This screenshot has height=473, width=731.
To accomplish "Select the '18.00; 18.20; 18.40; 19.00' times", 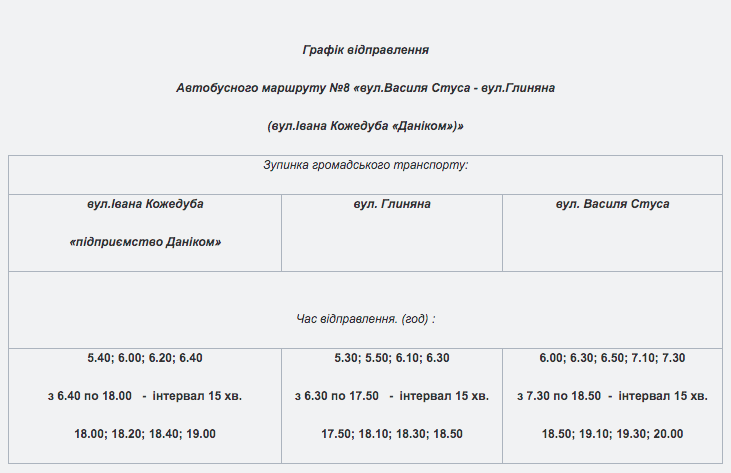I will tap(145, 434).
